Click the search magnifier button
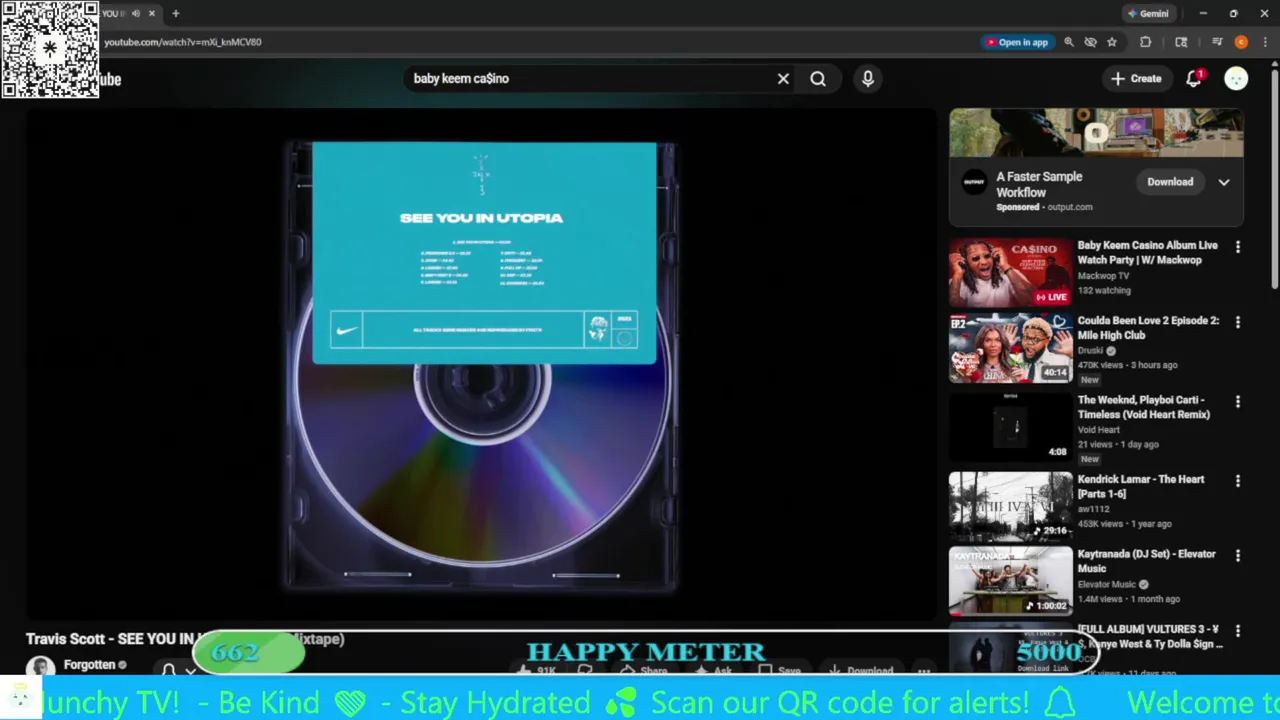The height and width of the screenshot is (720, 1280). coord(818,79)
